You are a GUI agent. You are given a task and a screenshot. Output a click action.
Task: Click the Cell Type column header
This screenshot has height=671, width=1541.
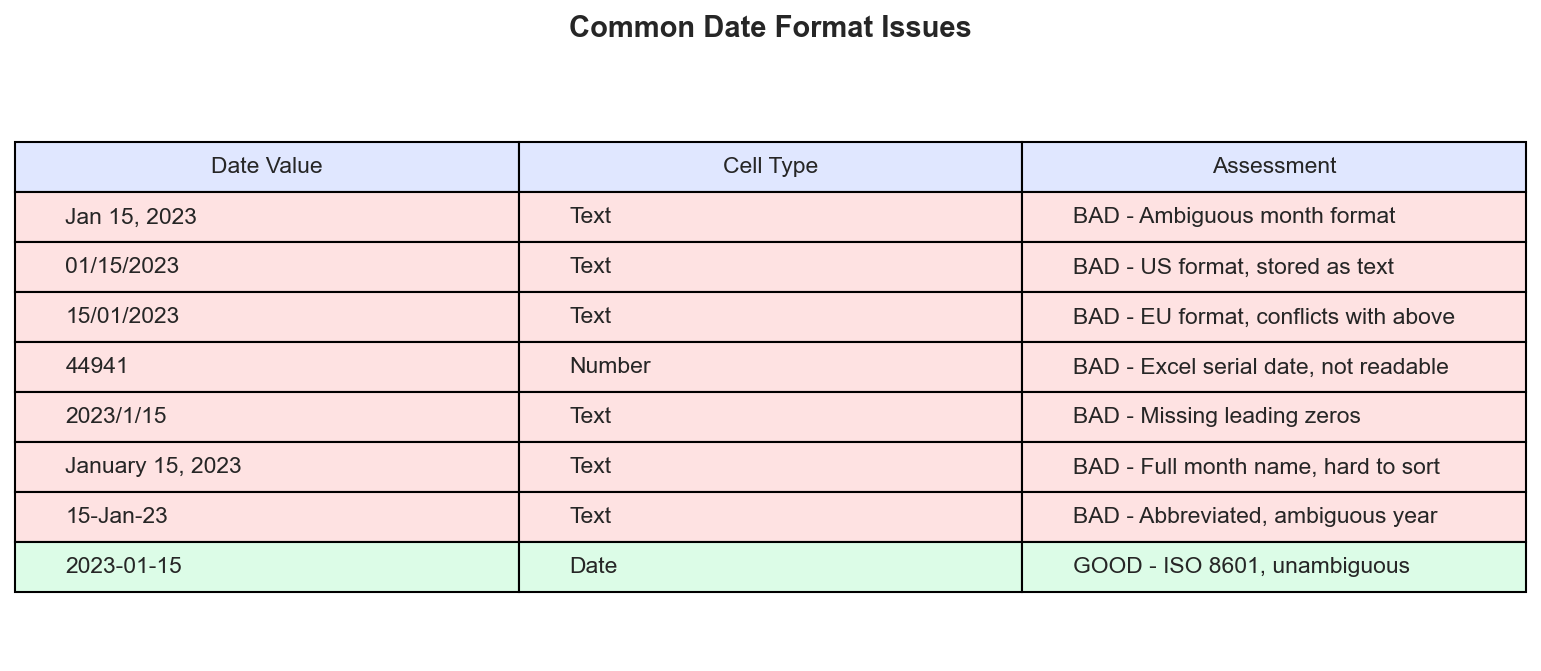770,167
